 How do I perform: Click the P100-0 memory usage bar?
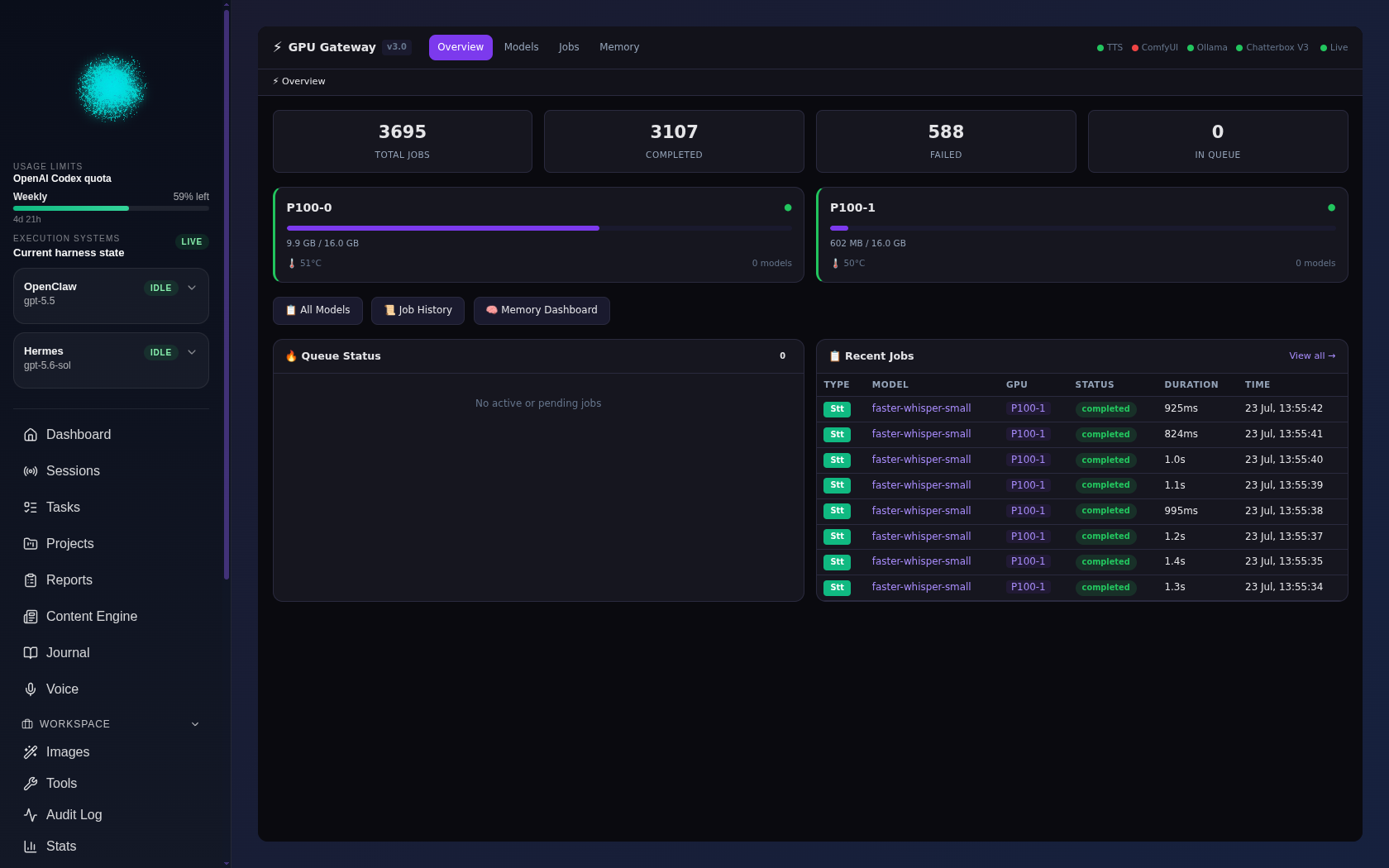[539, 228]
